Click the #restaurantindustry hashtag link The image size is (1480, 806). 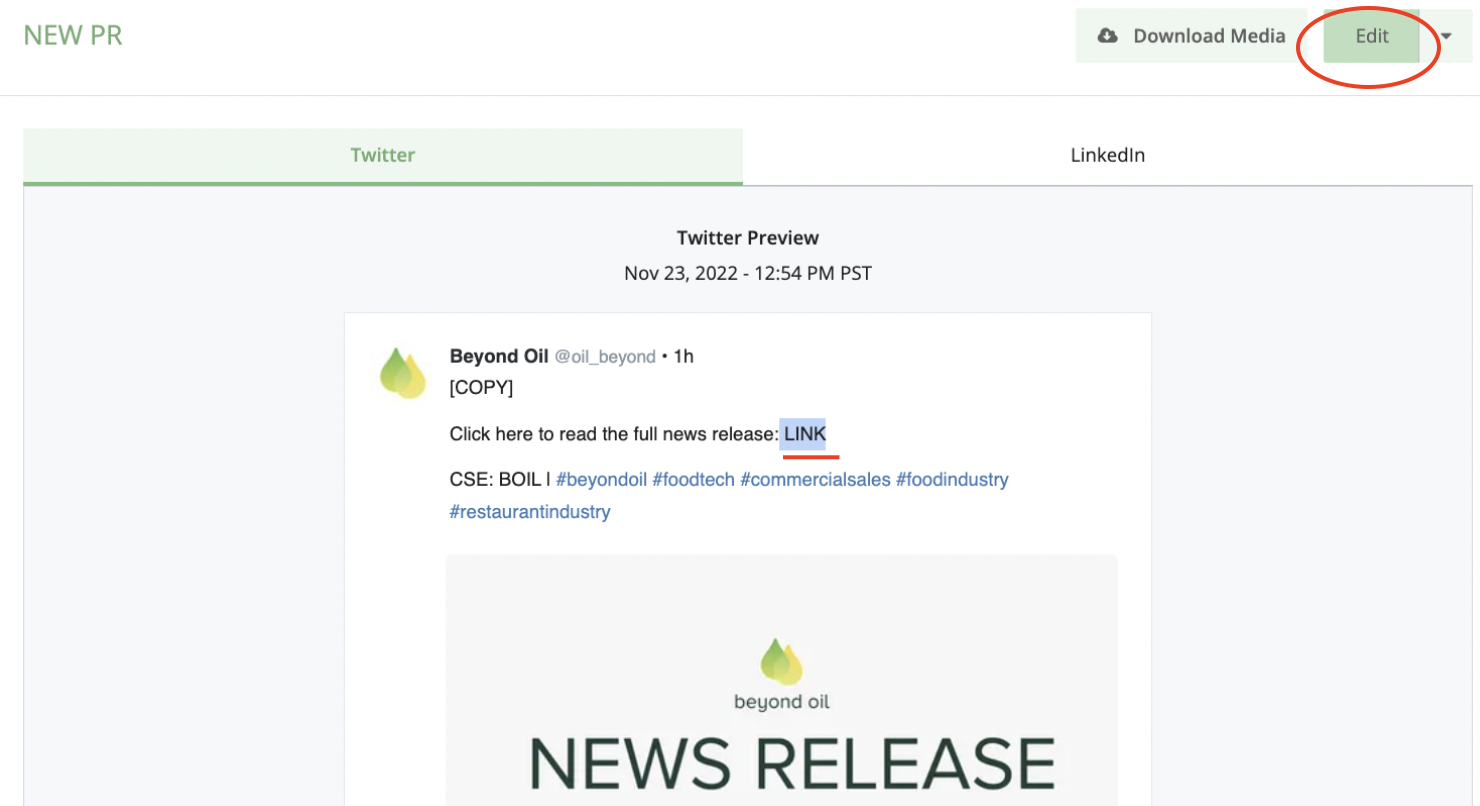[x=530, y=512]
